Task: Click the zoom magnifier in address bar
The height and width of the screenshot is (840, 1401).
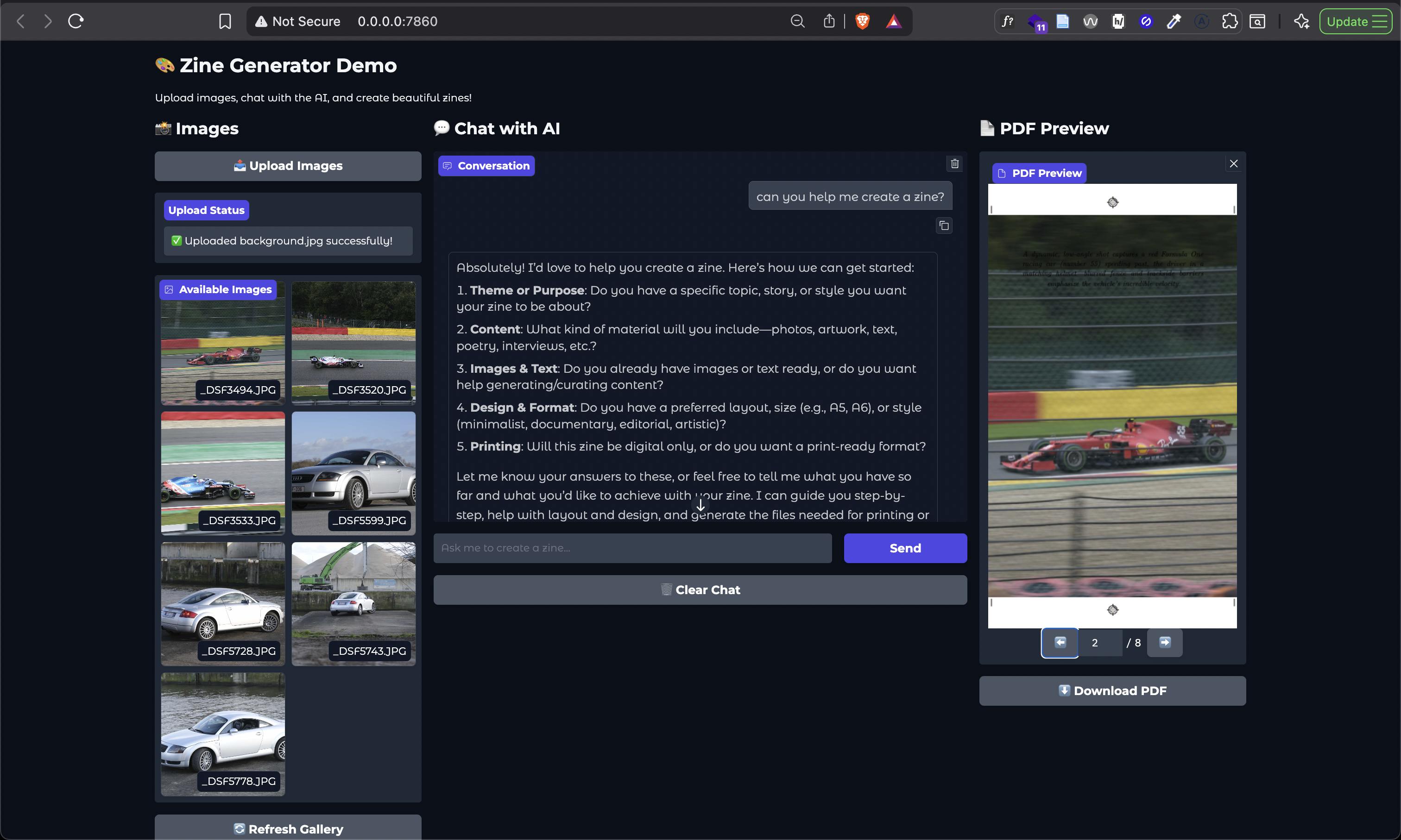Action: (797, 21)
